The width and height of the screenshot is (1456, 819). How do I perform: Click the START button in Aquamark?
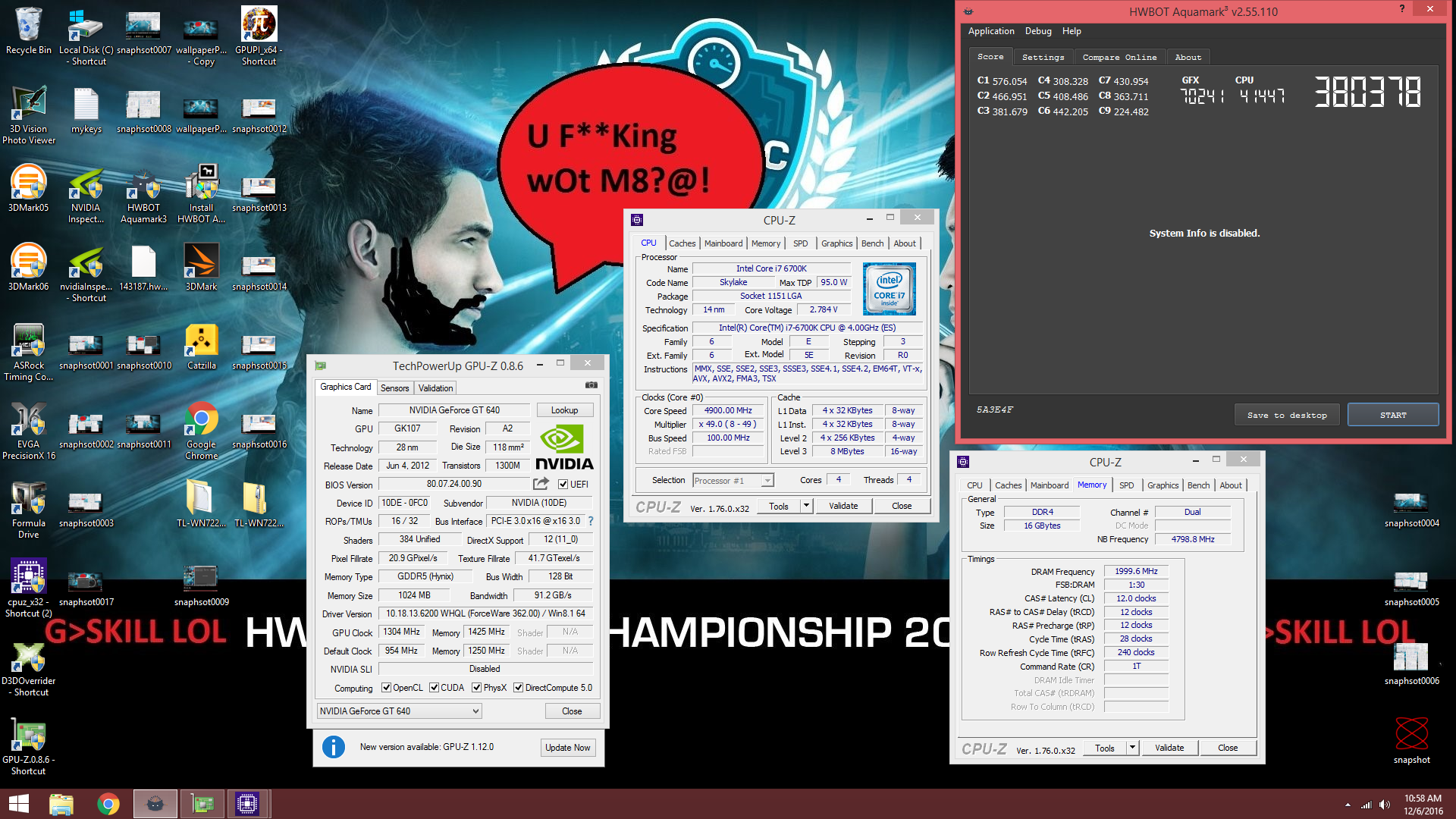1393,415
